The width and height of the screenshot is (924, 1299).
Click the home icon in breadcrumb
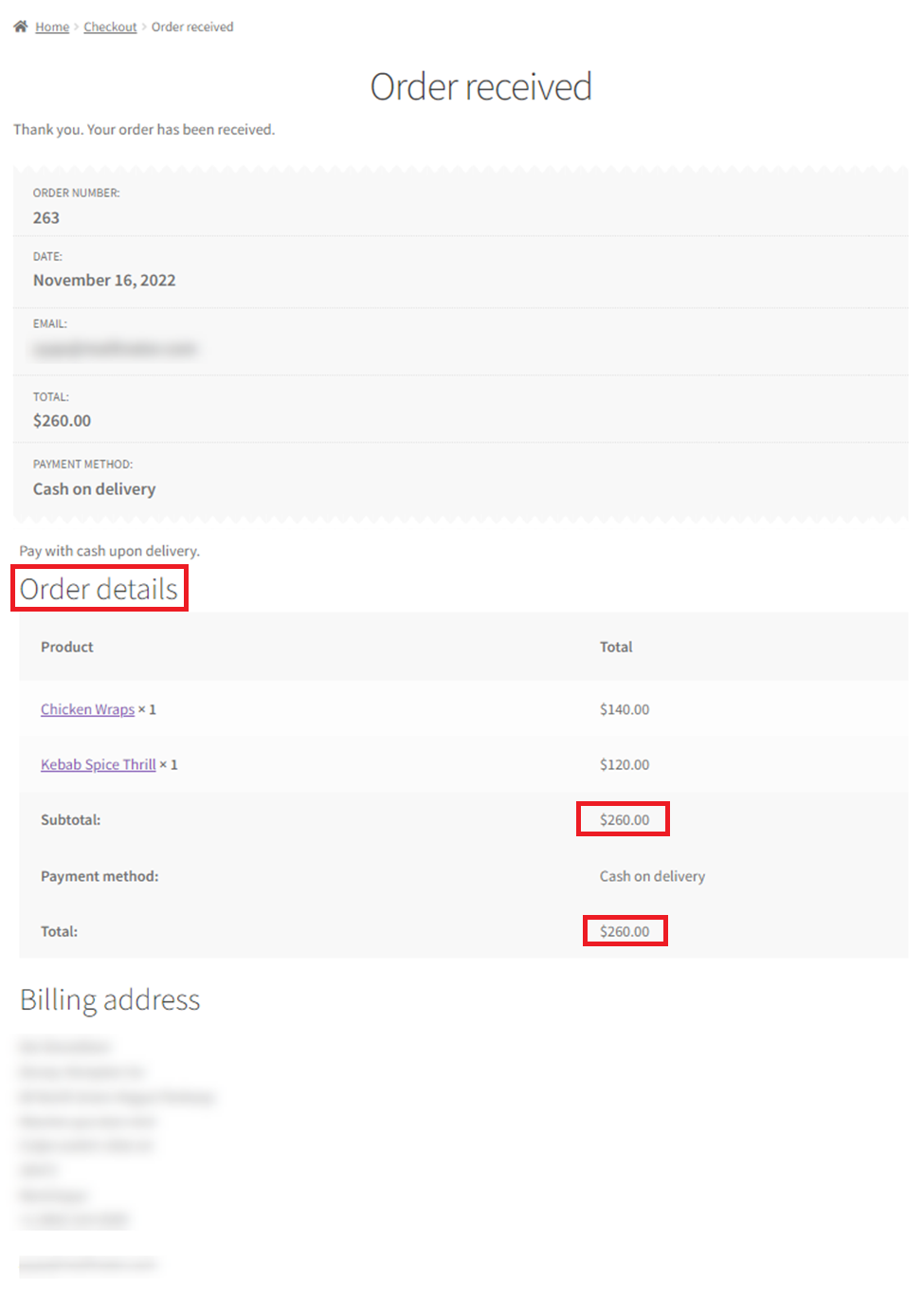click(21, 27)
